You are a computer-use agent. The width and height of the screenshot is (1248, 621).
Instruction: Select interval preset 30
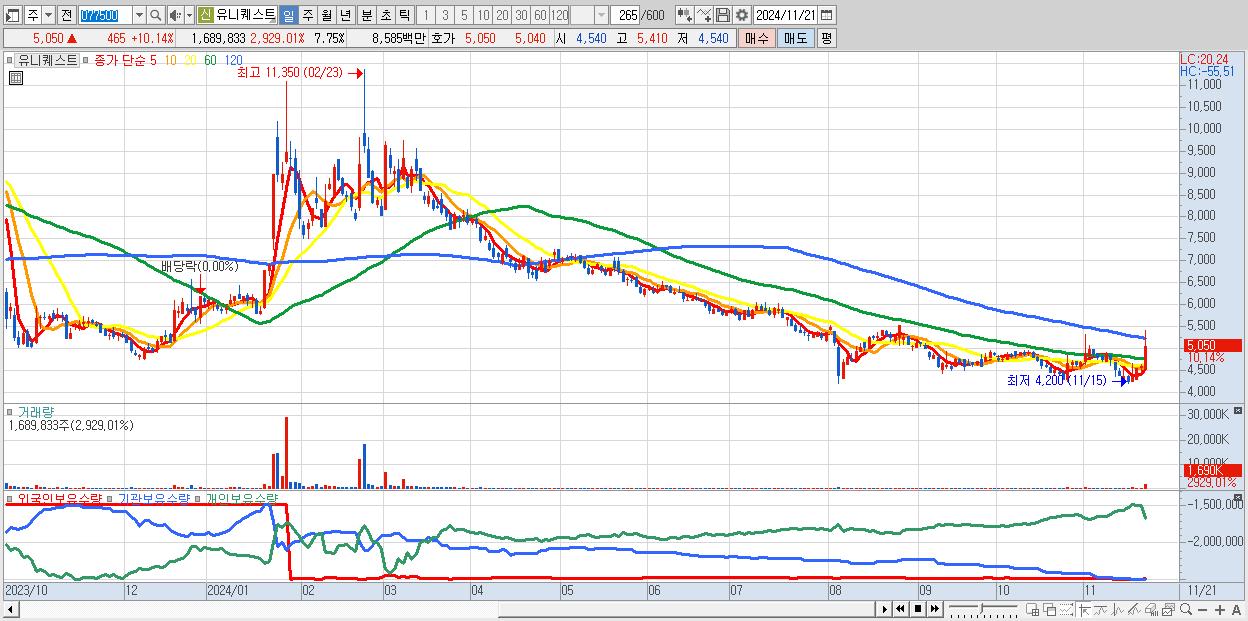click(521, 15)
